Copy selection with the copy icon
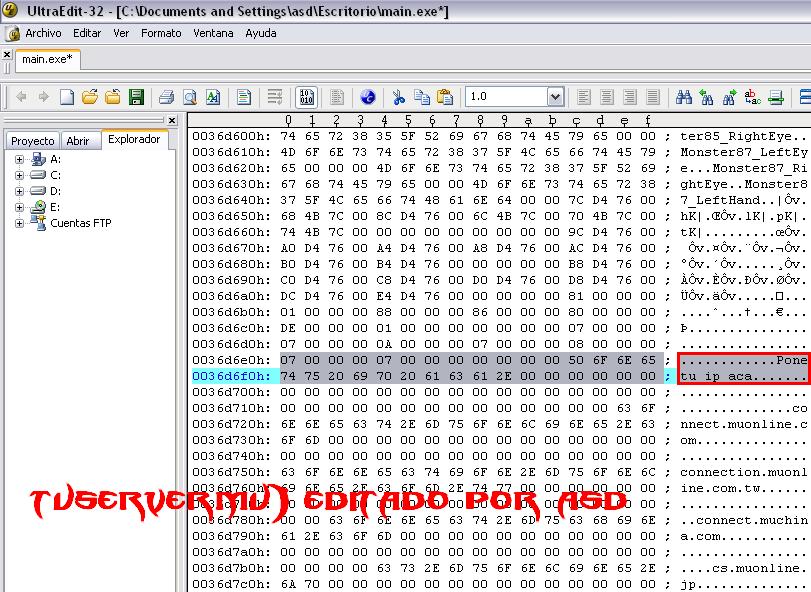The height and width of the screenshot is (592, 811). tap(422, 97)
